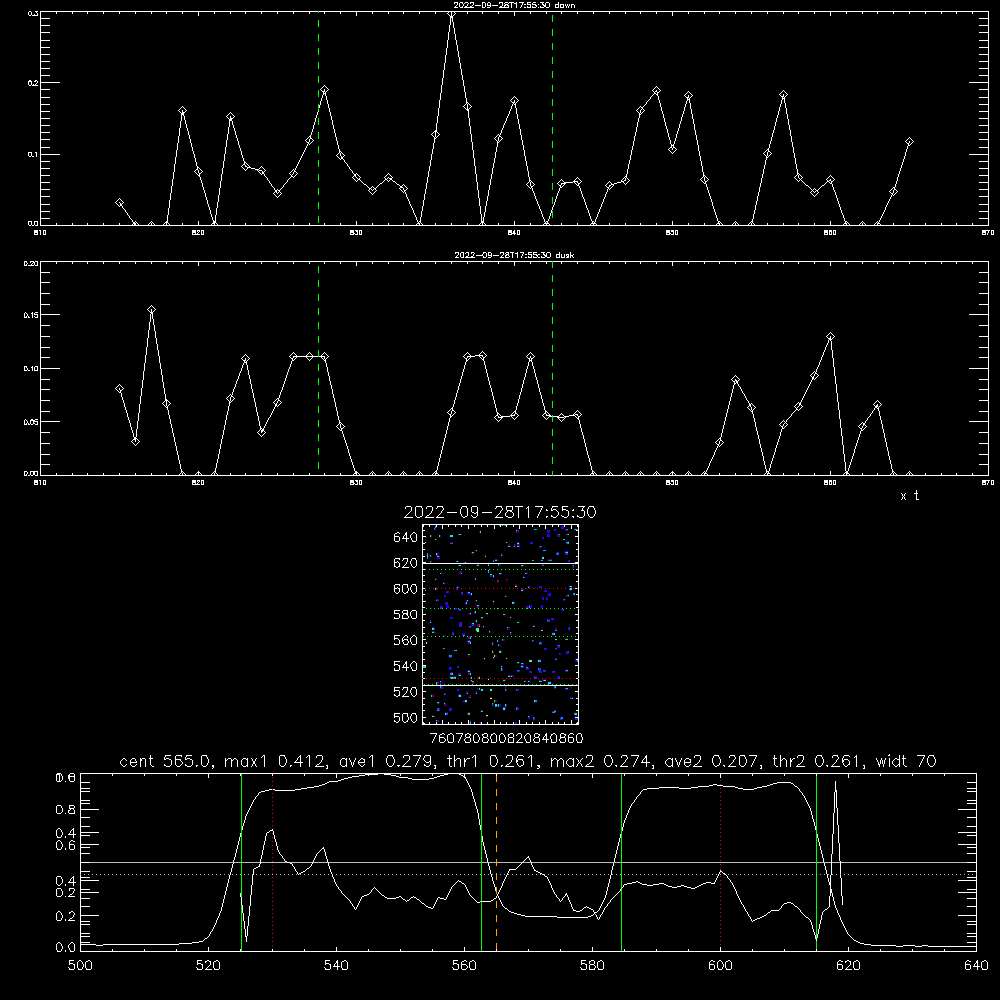Click the solid horizontal threshold line in bottom plot
The height and width of the screenshot is (1000, 1000).
pos(528,862)
